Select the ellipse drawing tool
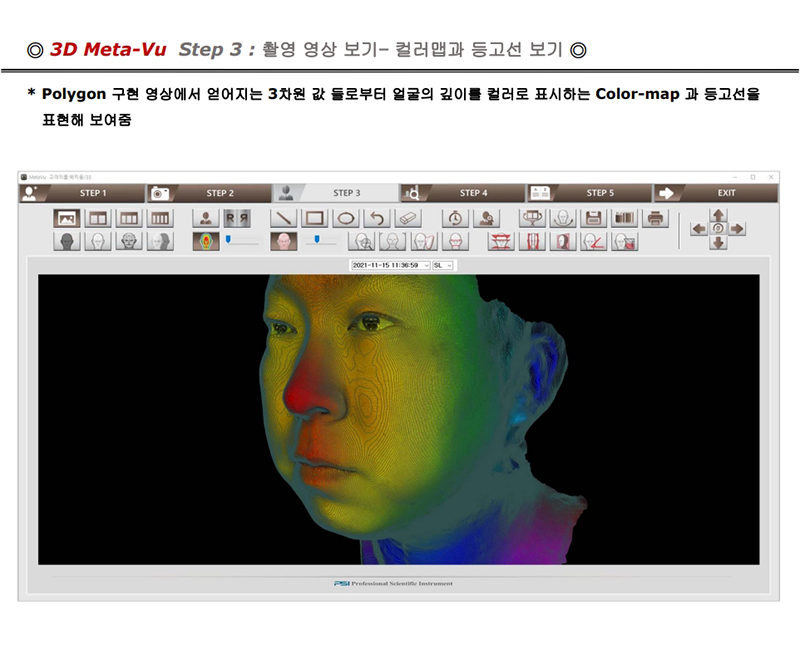Screen dimensions: 800x659 click(345, 218)
